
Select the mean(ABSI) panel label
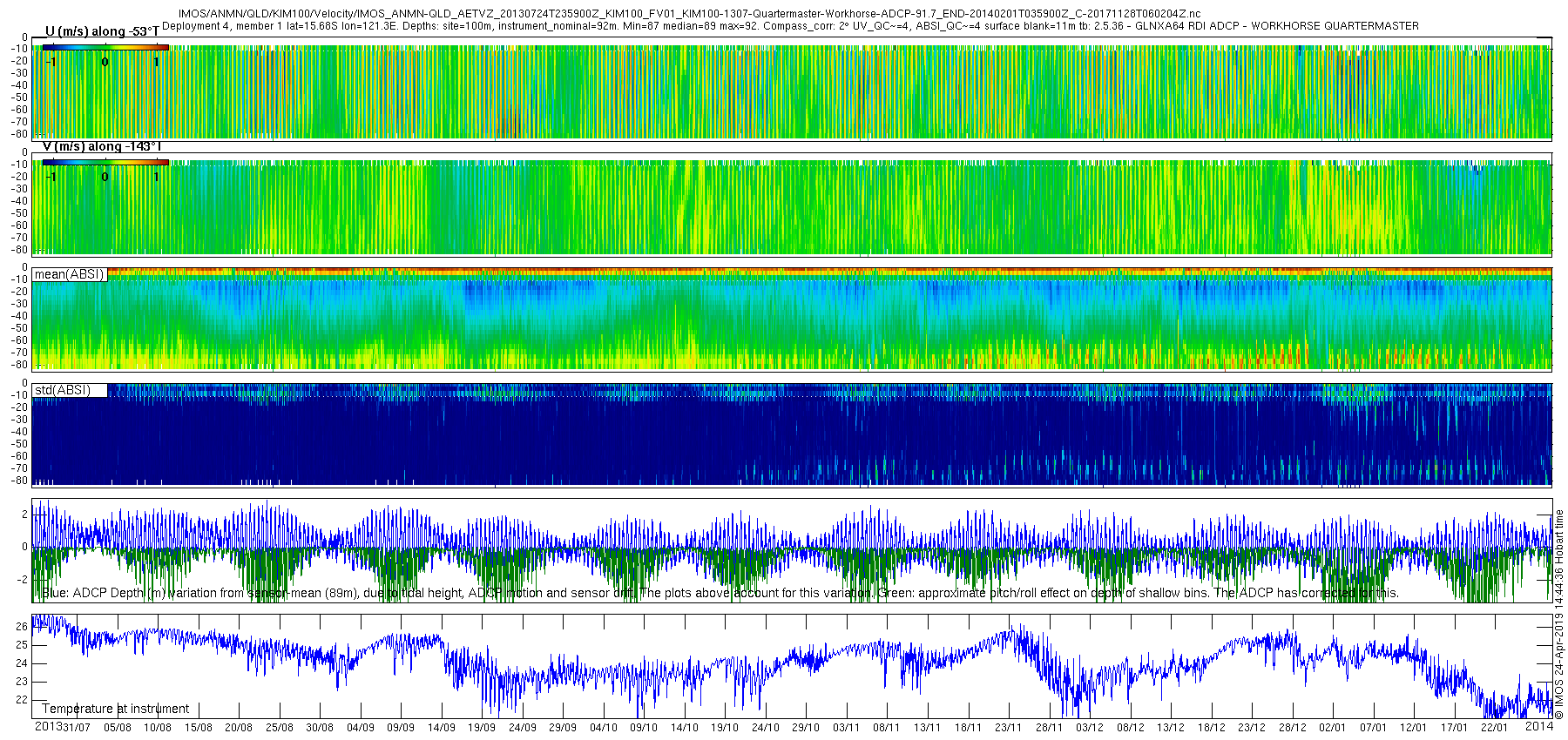[x=70, y=274]
